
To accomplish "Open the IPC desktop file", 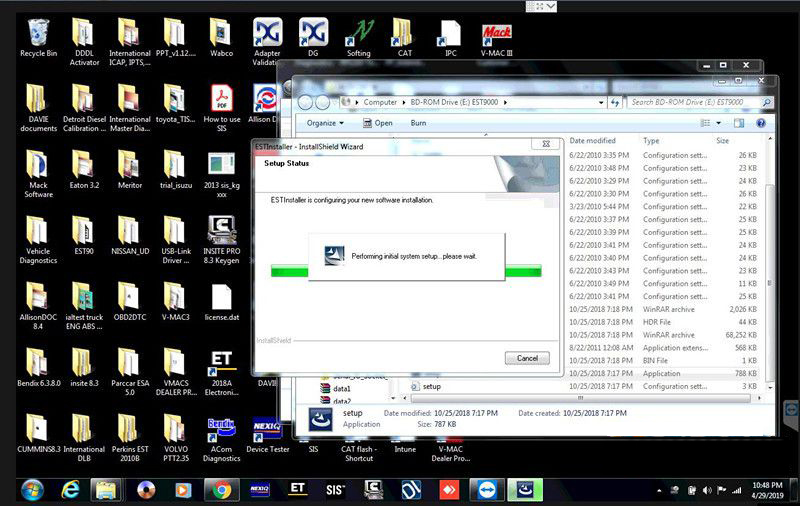I will coord(451,38).
